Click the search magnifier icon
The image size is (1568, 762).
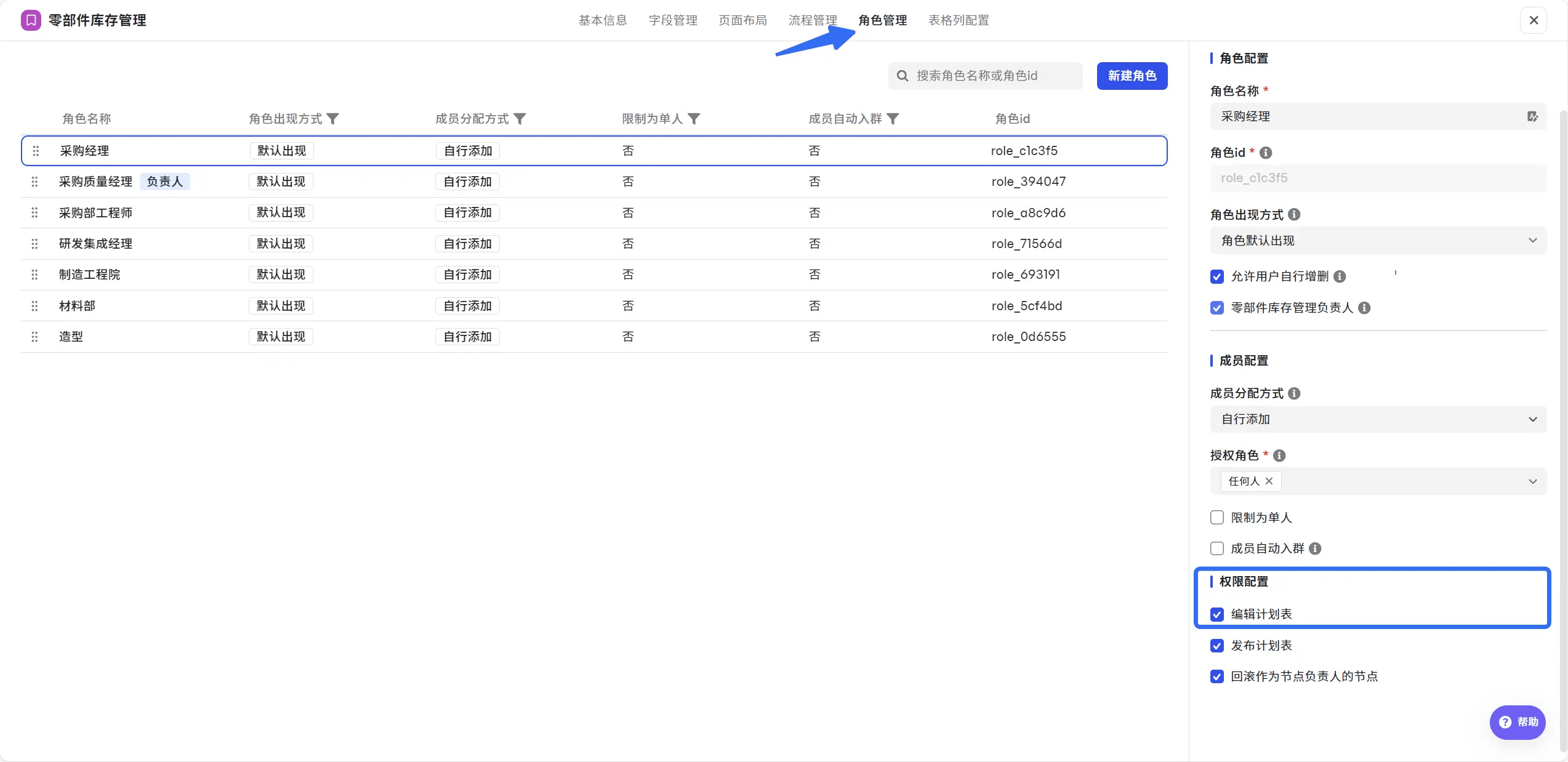tap(903, 76)
